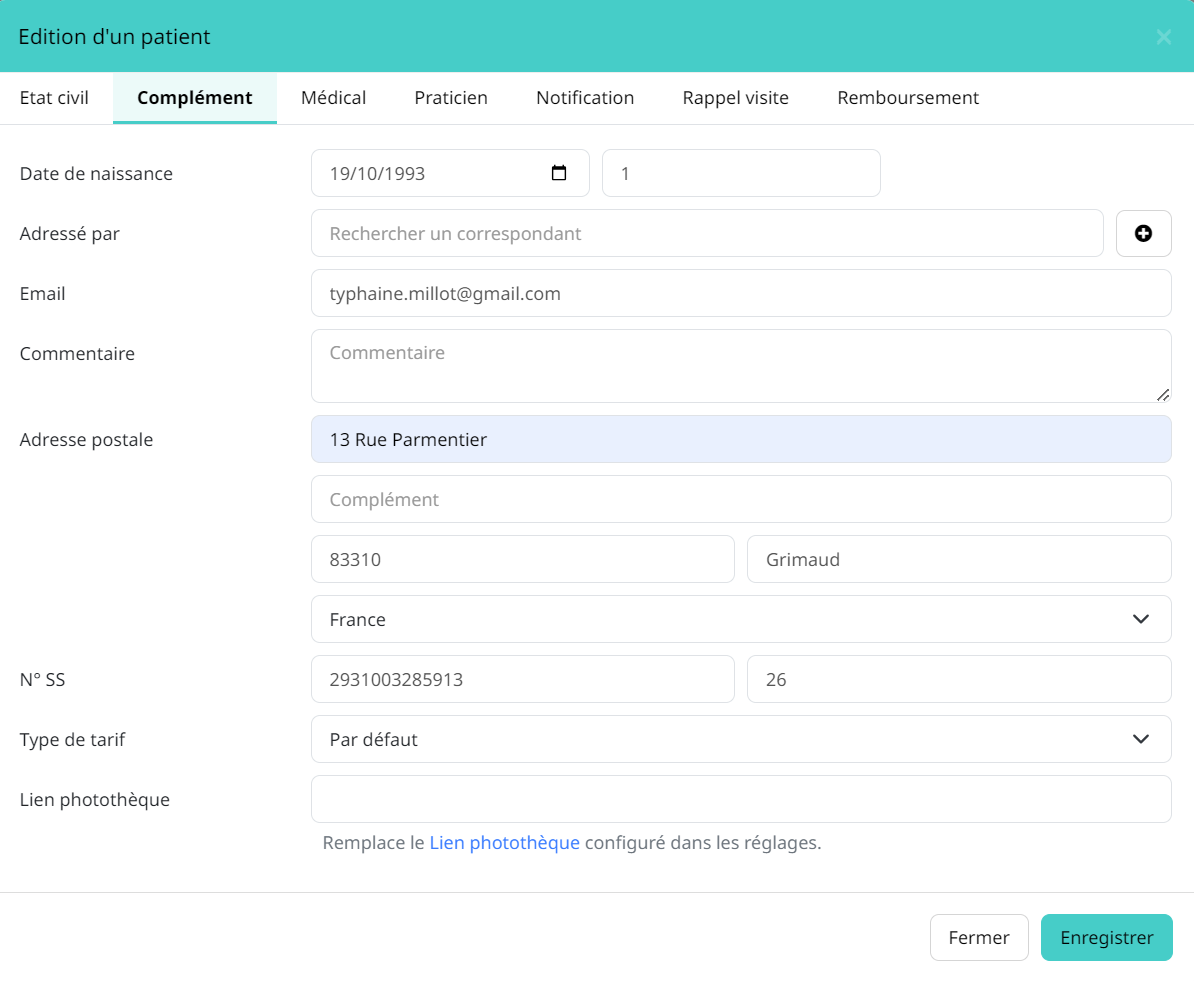Click the Type de tarif label
This screenshot has height=981, width=1194.
coord(72,740)
